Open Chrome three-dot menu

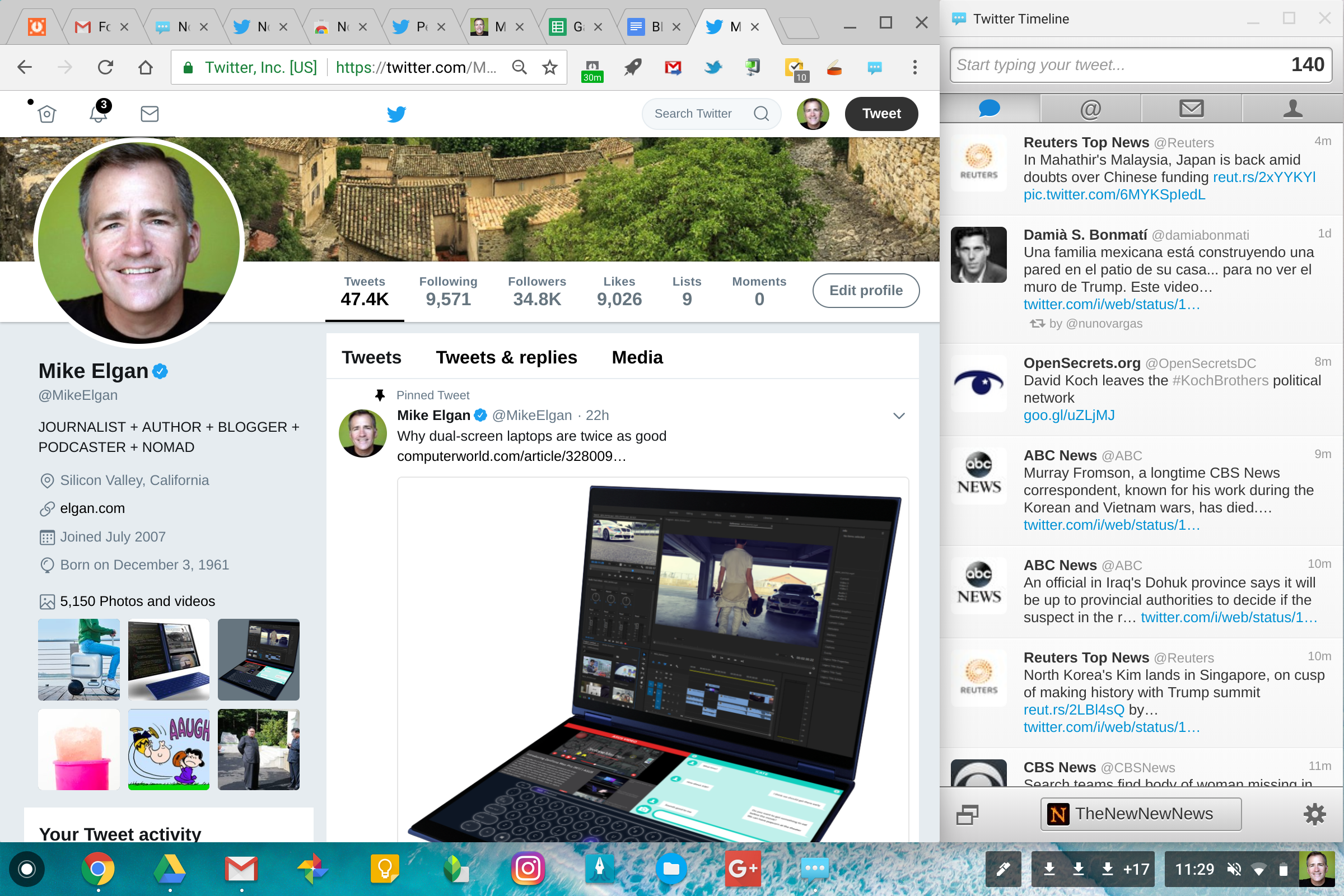pos(914,67)
